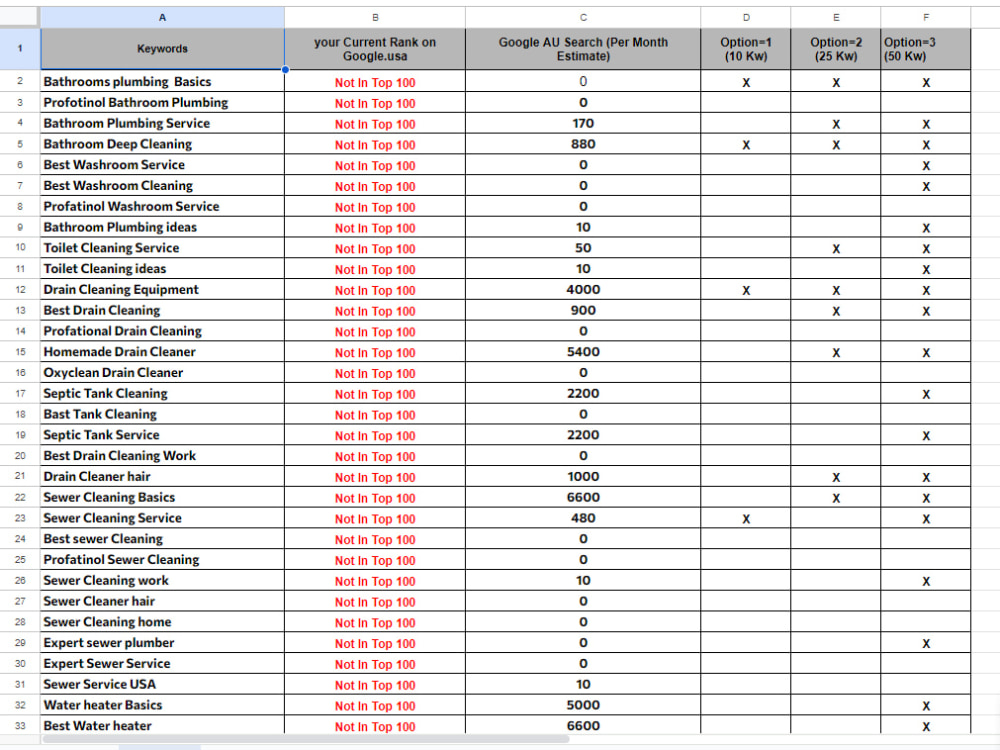Click 'Expert sewer plumber' cell
The width and height of the screenshot is (1000, 750).
pyautogui.click(x=163, y=643)
